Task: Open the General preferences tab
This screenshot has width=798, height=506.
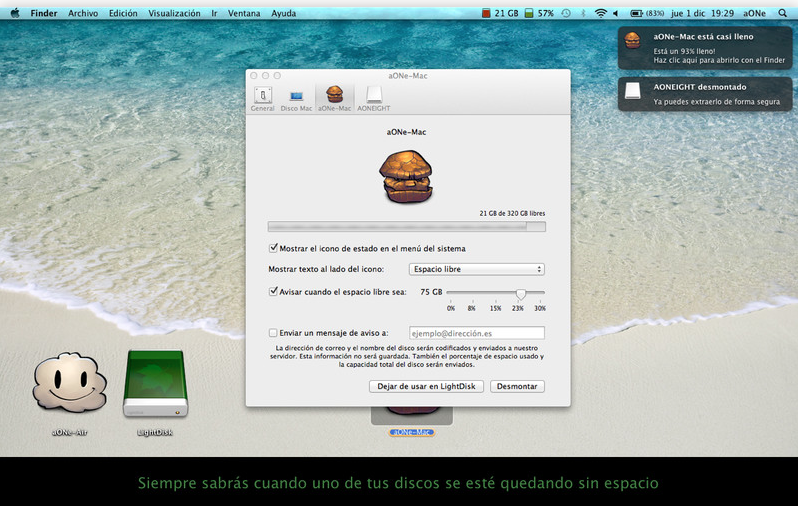Action: click(263, 99)
